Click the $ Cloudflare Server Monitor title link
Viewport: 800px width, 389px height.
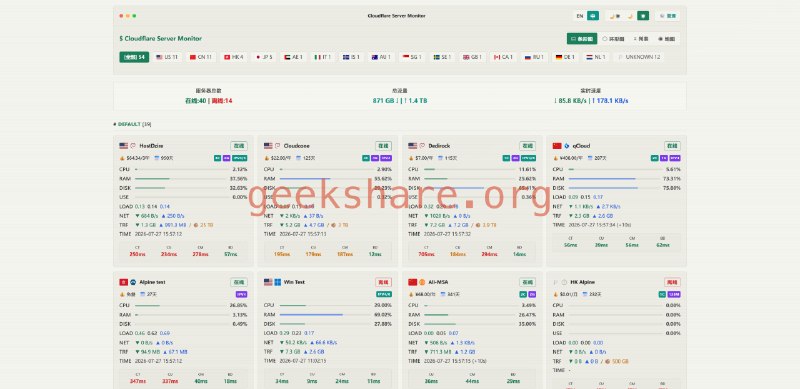(x=161, y=38)
